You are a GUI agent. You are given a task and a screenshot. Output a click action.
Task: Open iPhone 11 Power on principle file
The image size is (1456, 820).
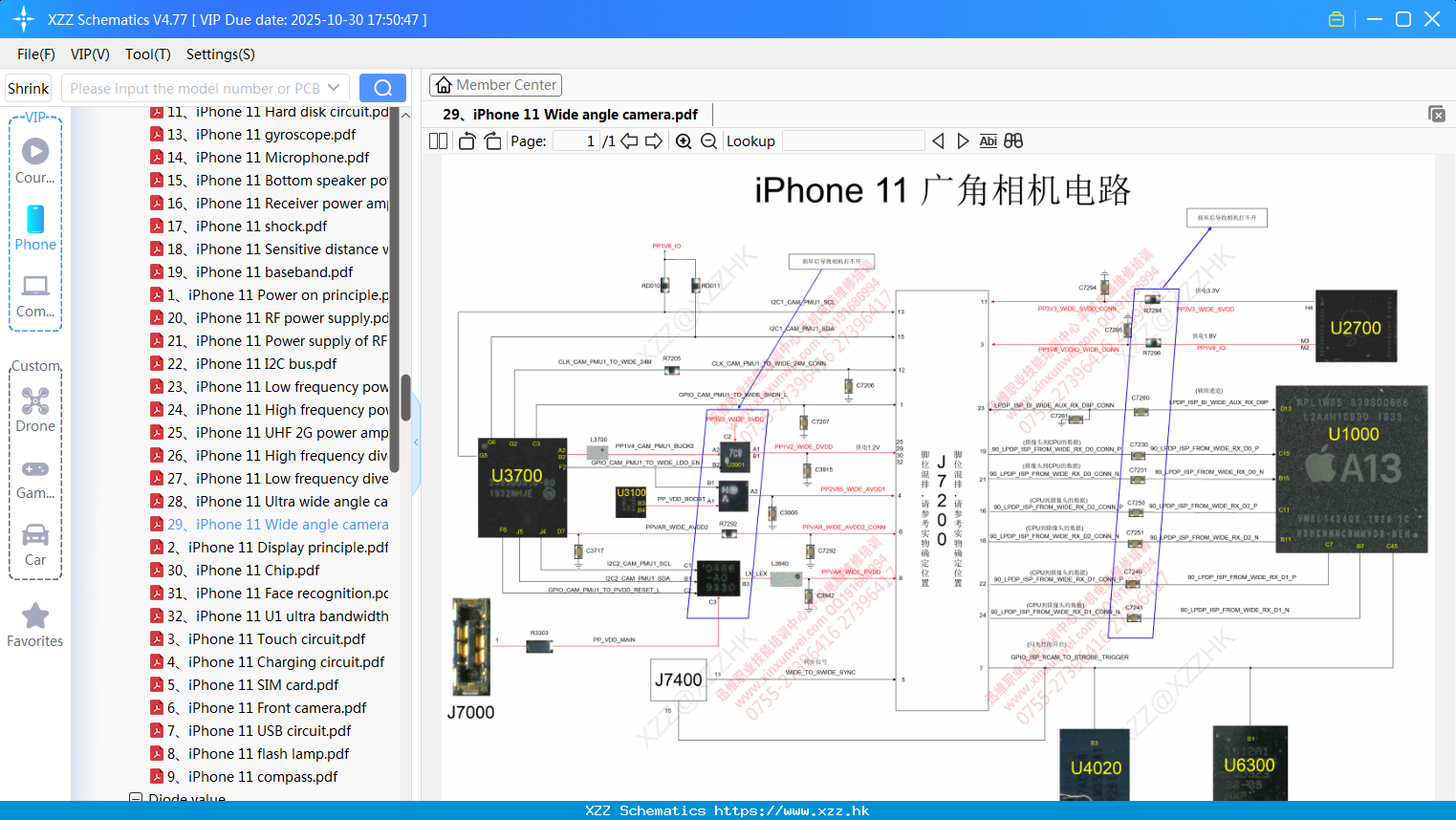270,295
